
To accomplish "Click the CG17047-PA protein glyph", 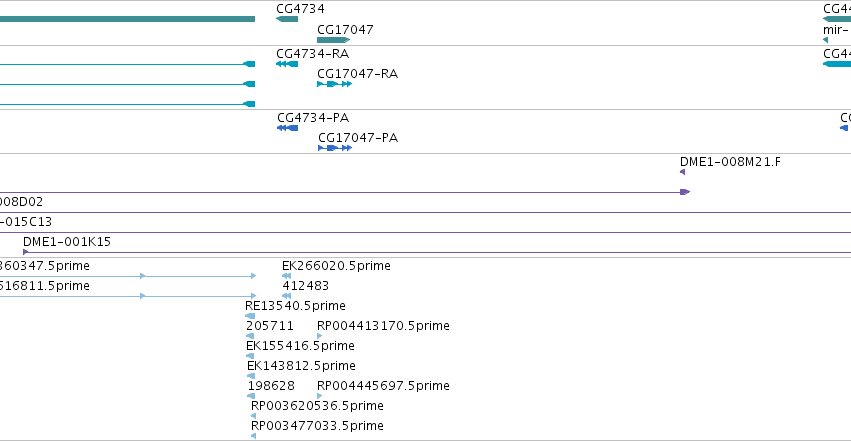I will coord(335,148).
